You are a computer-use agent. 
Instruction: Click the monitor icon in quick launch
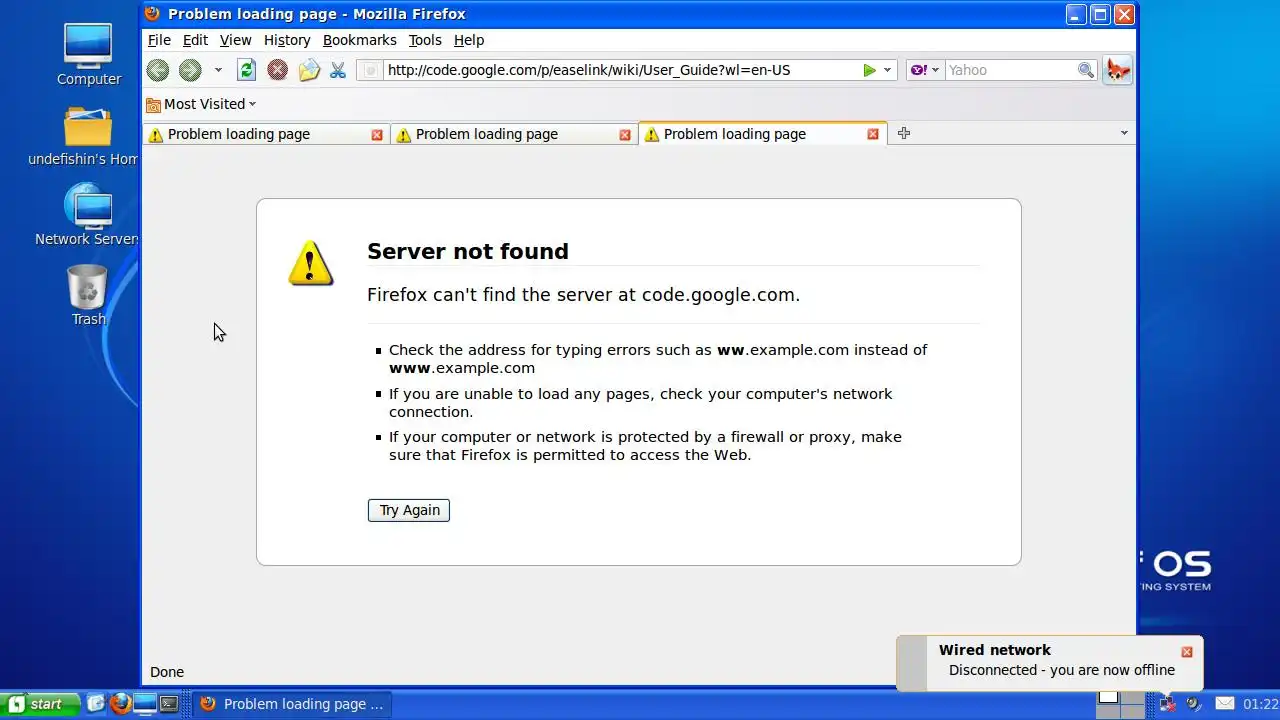[145, 704]
